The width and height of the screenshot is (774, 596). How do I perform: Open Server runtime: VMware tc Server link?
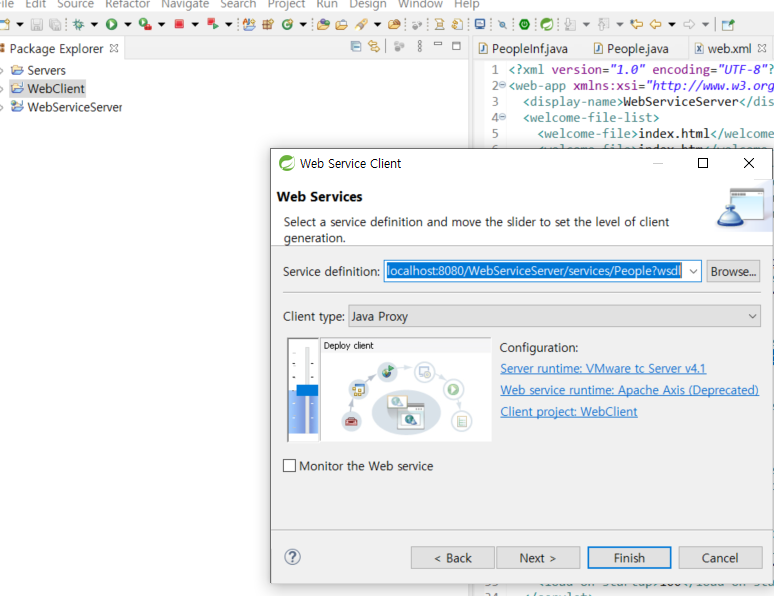603,368
